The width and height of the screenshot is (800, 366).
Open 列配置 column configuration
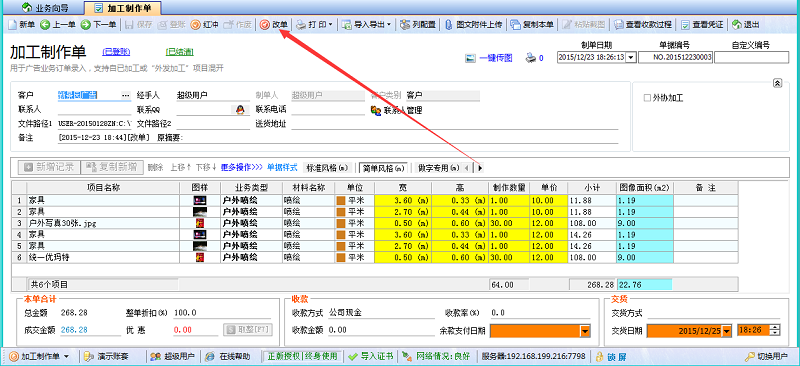[418, 25]
